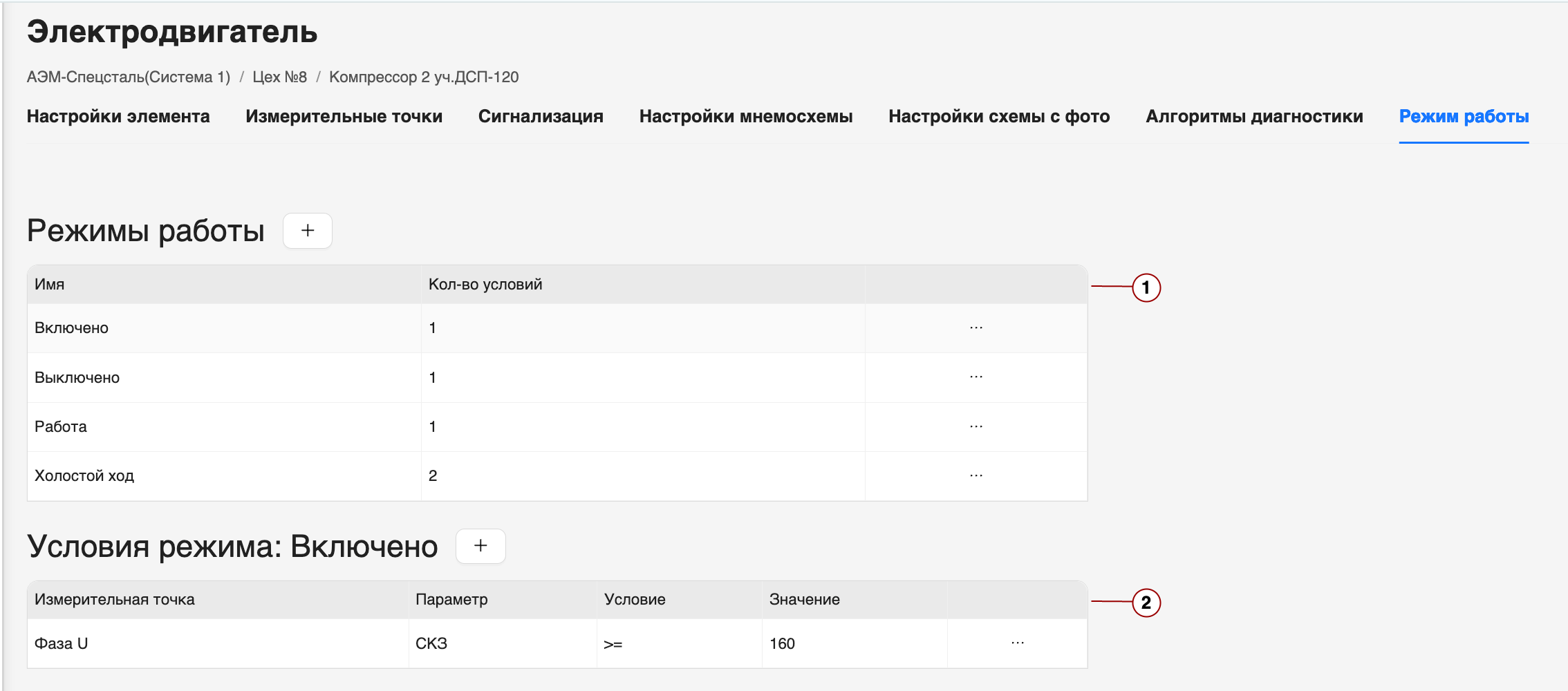Click callout marker number 1
This screenshot has height=691, width=1568.
pyautogui.click(x=1147, y=288)
